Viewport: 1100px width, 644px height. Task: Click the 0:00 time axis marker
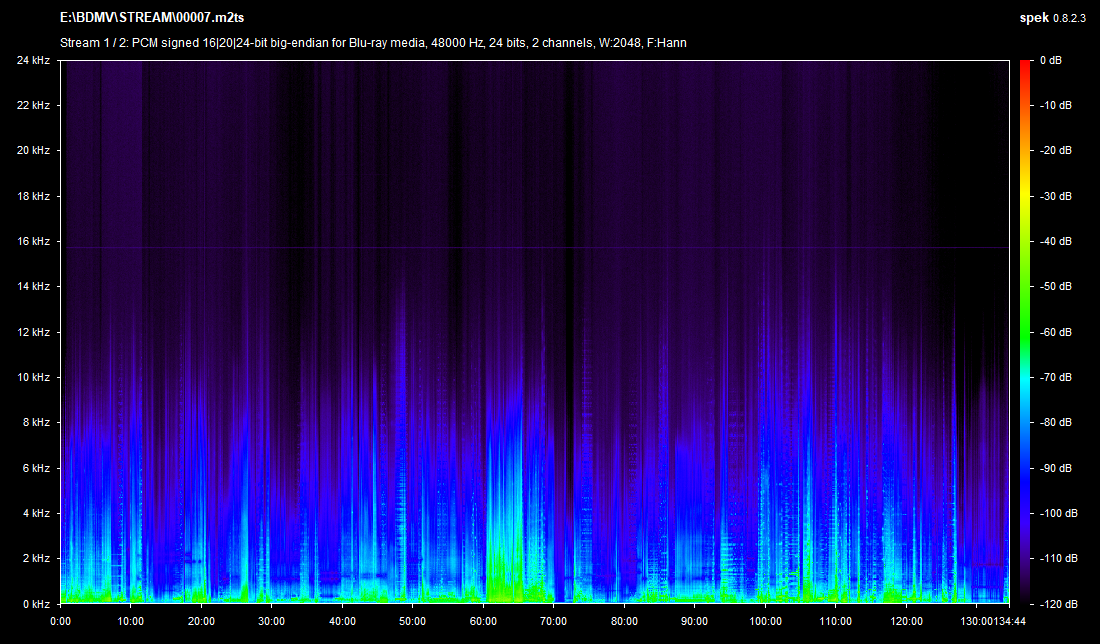pyautogui.click(x=60, y=620)
